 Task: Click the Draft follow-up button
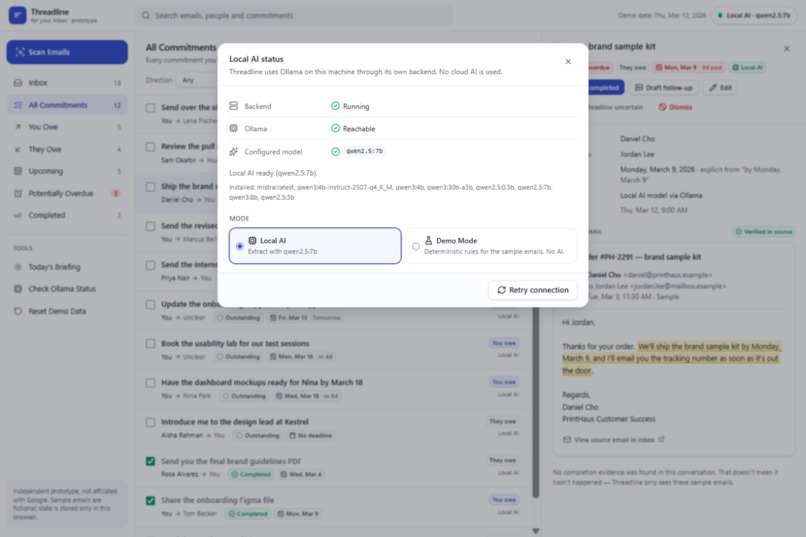click(664, 88)
